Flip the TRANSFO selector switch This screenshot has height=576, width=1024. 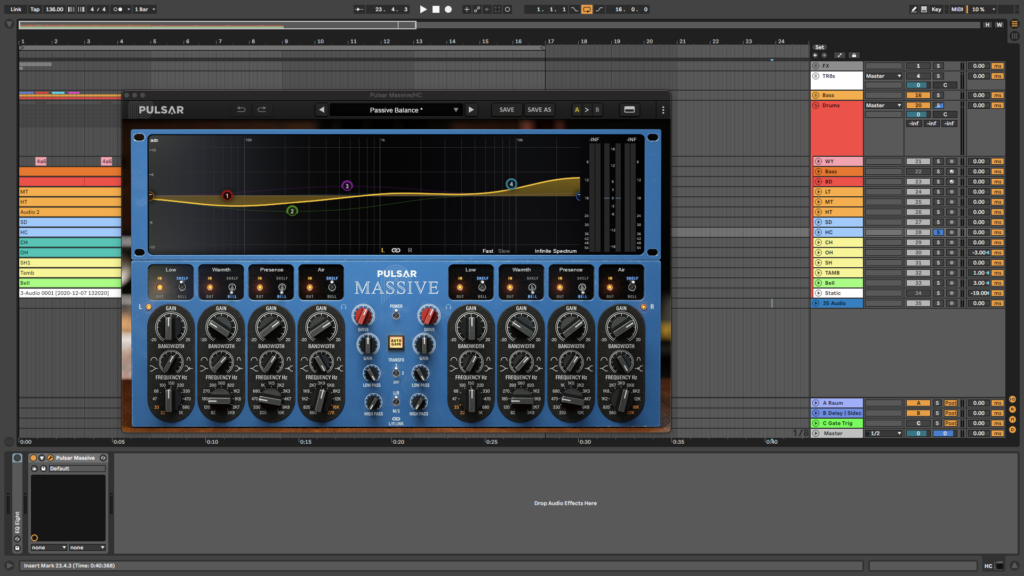click(x=396, y=372)
